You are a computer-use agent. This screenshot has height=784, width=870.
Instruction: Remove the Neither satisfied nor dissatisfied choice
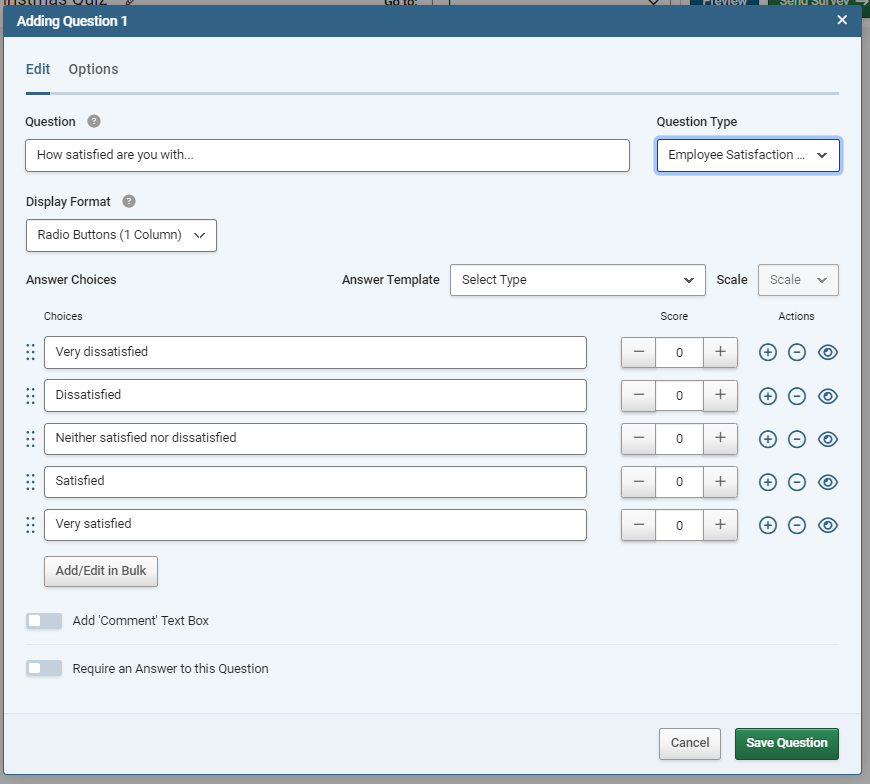[x=797, y=439]
